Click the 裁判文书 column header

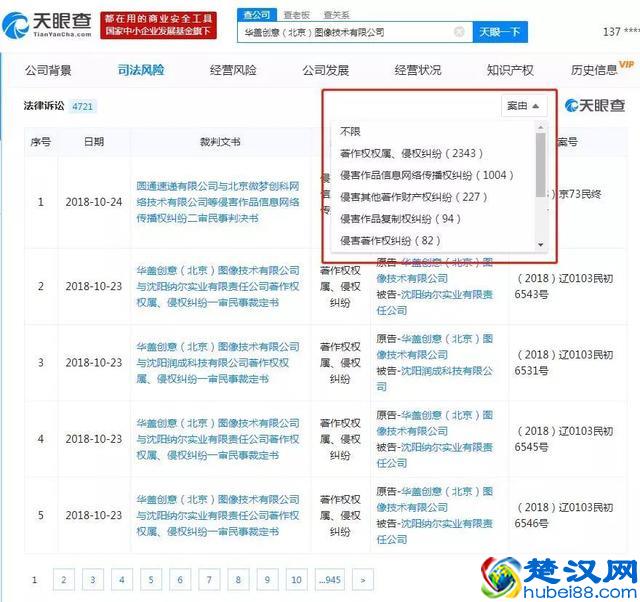coord(220,142)
